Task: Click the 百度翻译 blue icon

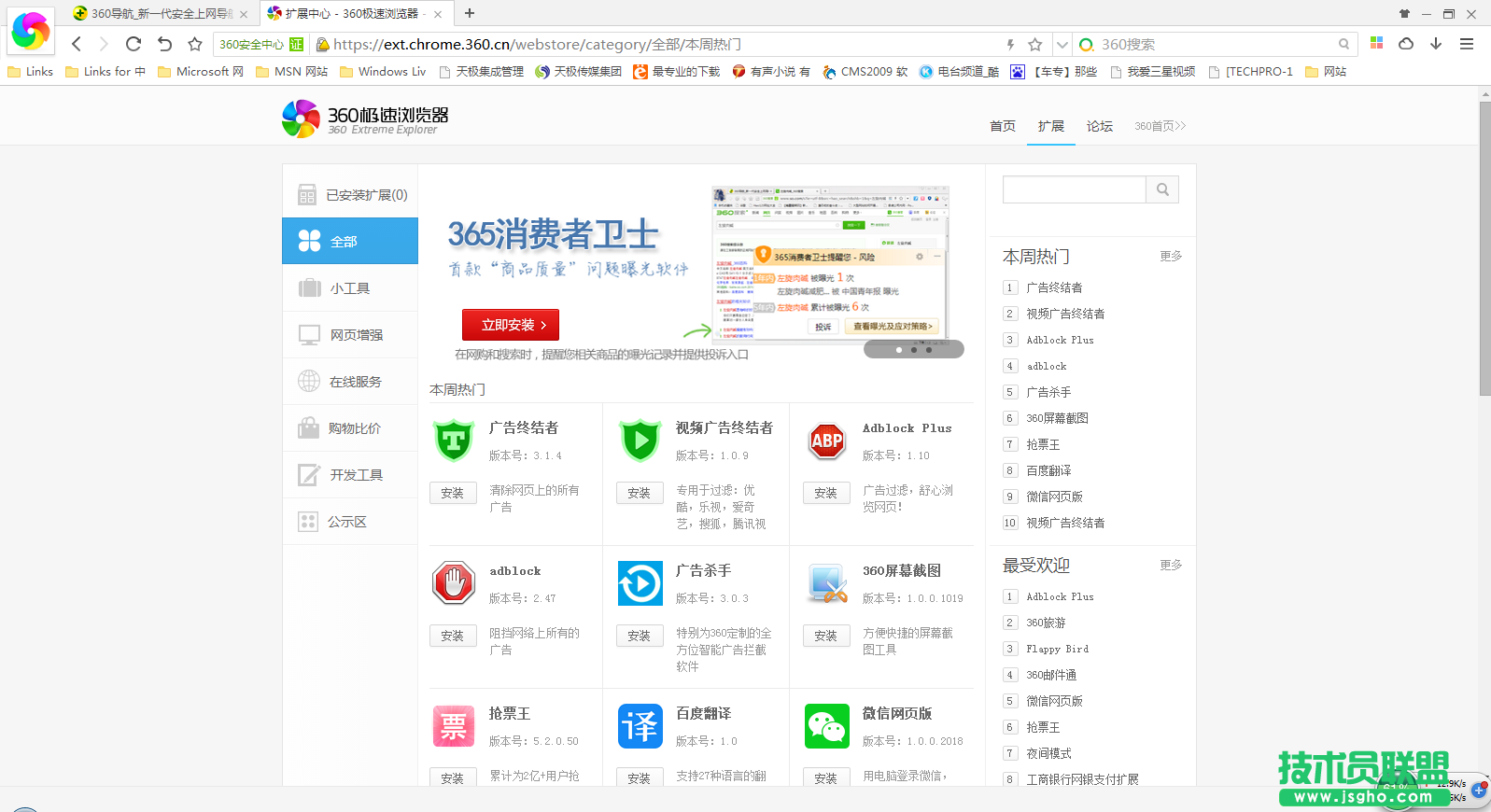Action: [x=640, y=726]
